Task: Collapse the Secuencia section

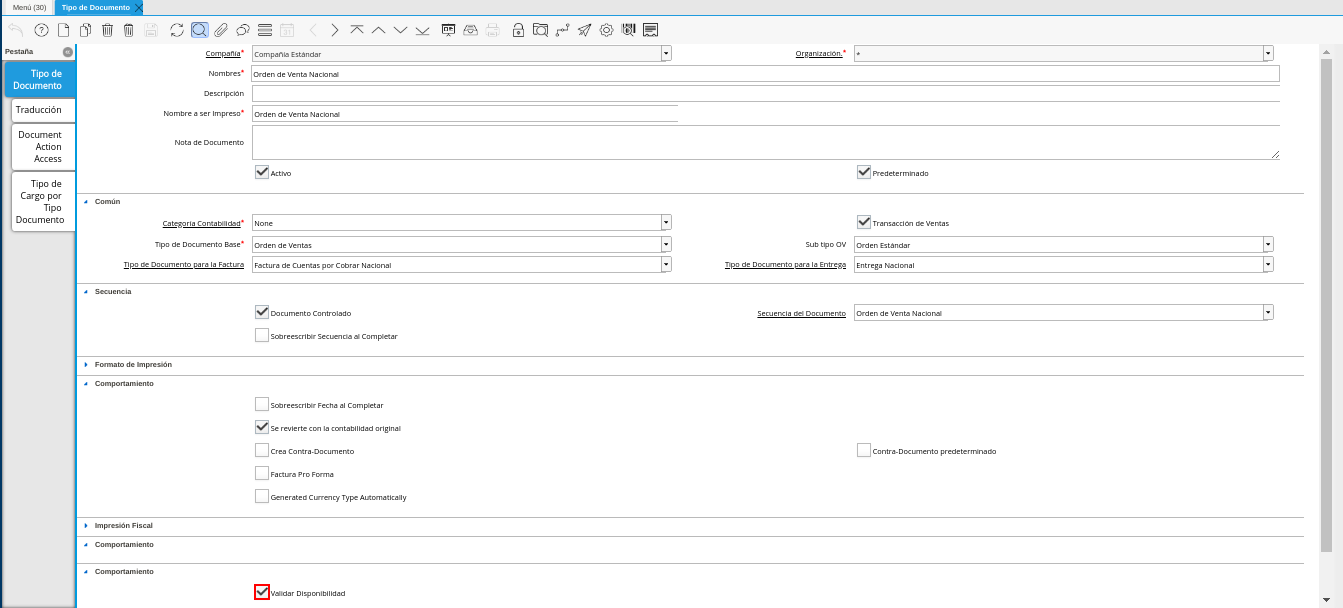Action: tap(86, 291)
